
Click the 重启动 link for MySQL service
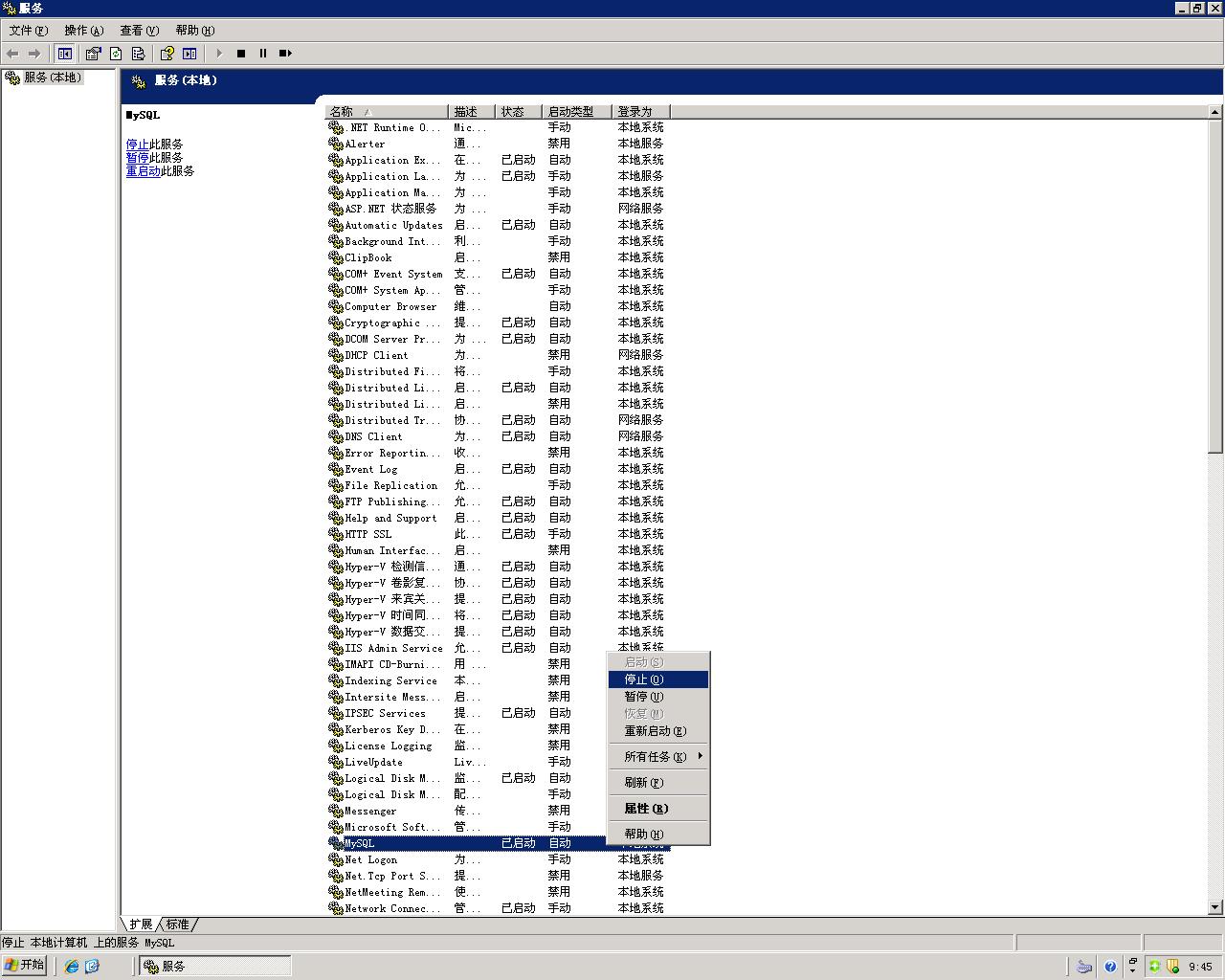[x=143, y=171]
